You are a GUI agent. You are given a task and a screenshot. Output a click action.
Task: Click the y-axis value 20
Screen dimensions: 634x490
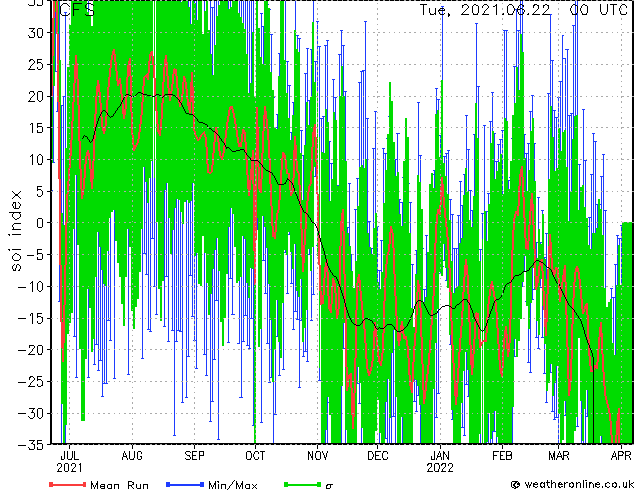tap(36, 96)
